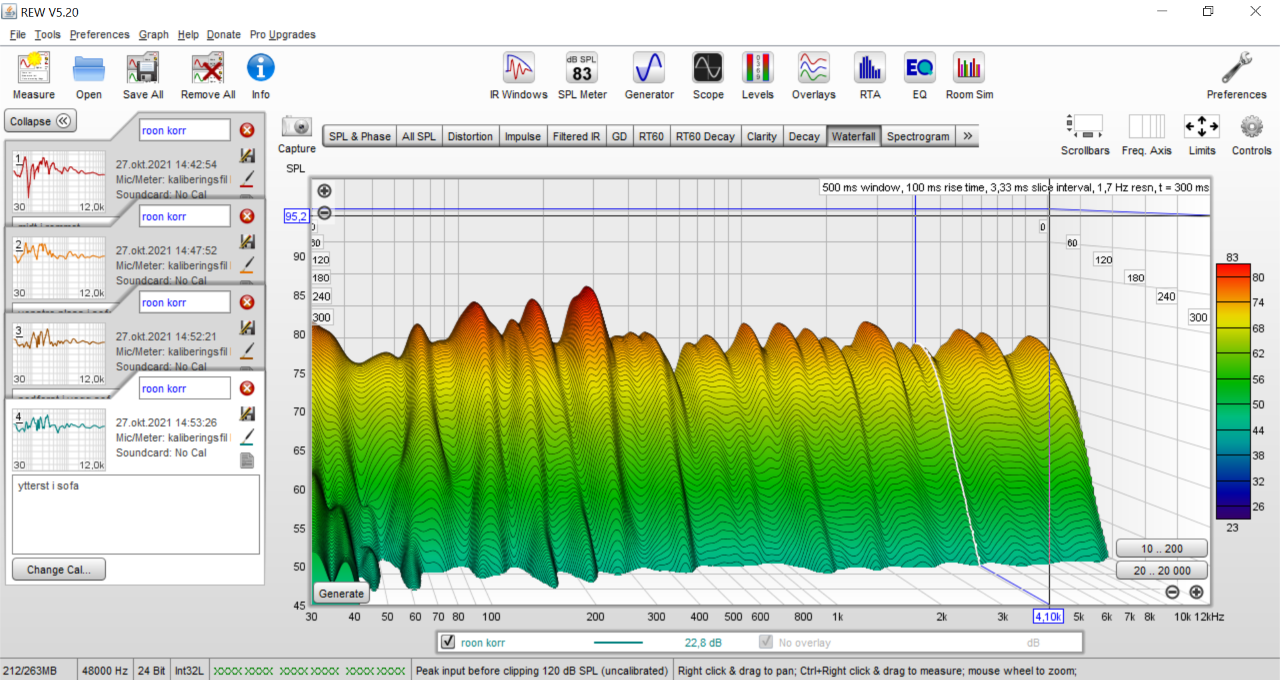1280x680 pixels.
Task: Toggle the Freq. Axis mode
Action: [1146, 128]
